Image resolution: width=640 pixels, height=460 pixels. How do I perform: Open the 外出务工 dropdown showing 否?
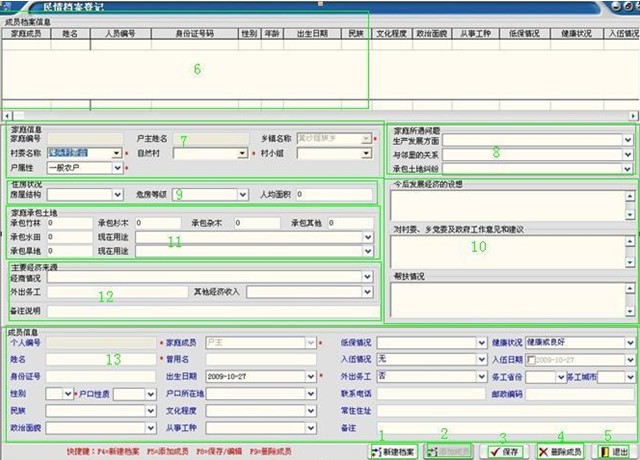482,376
